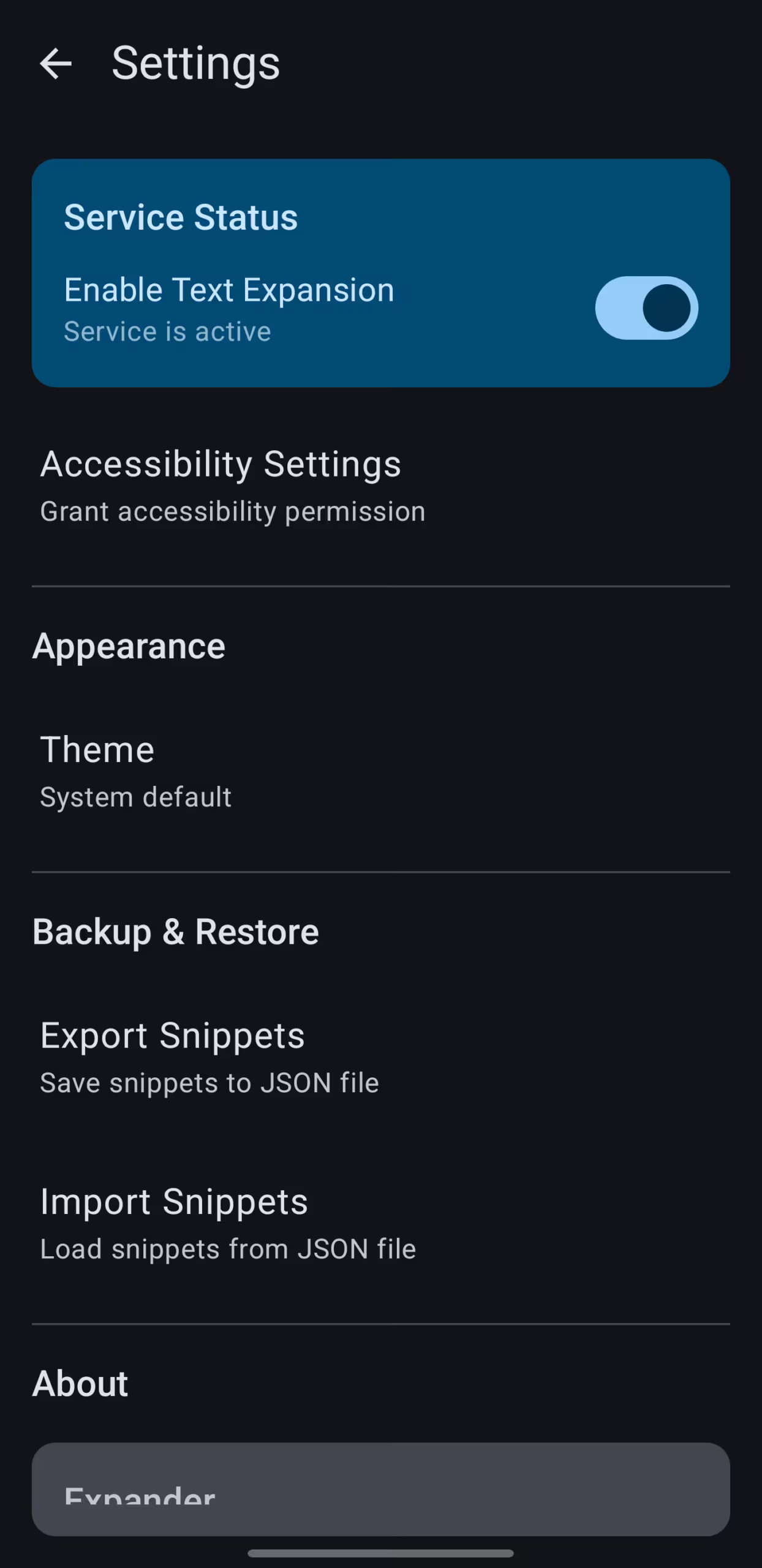Viewport: 762px width, 1568px height.
Task: Tap 'Grant accessibility permission' subtitle
Action: point(233,511)
